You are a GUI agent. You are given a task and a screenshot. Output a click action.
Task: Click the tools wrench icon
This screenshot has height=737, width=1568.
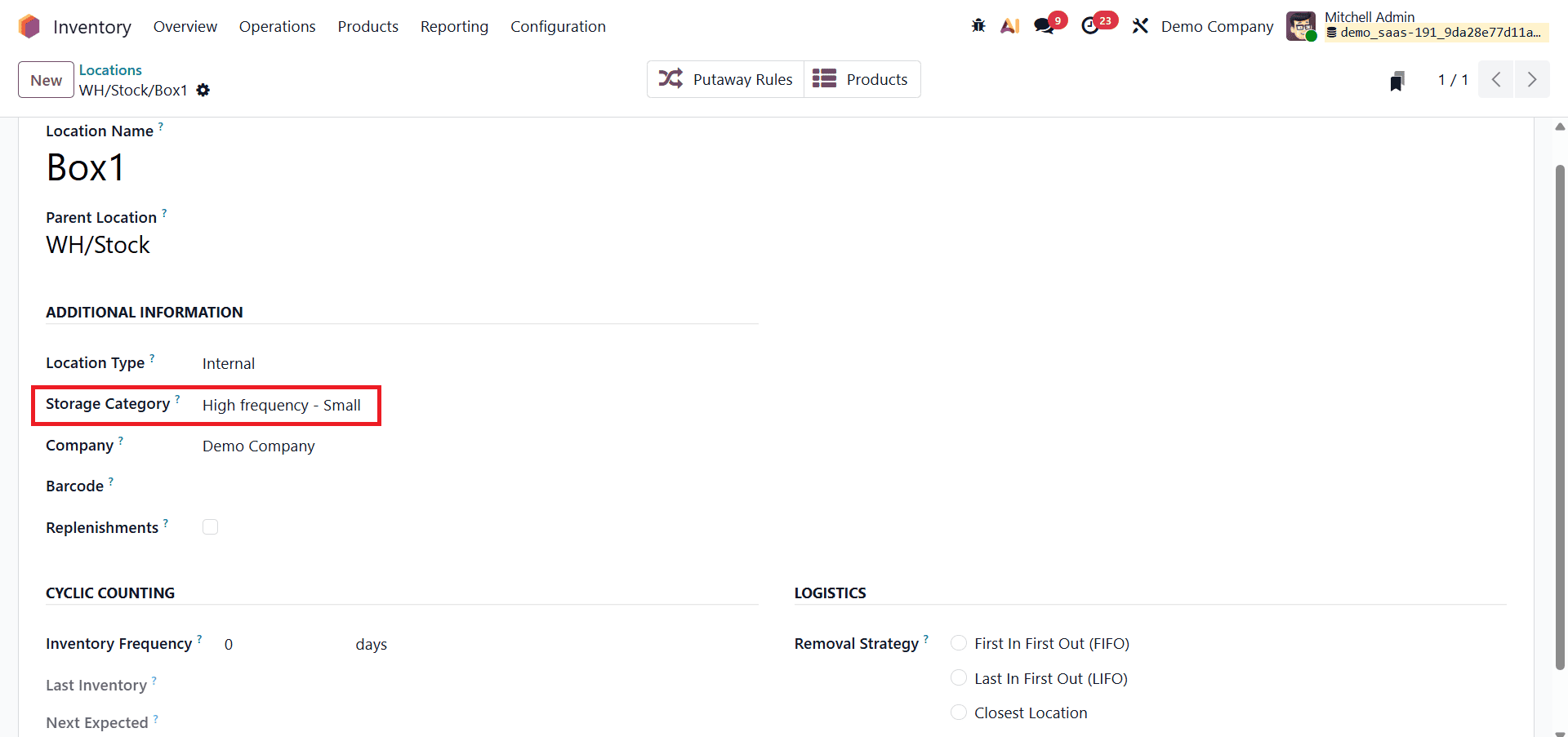(x=1140, y=25)
